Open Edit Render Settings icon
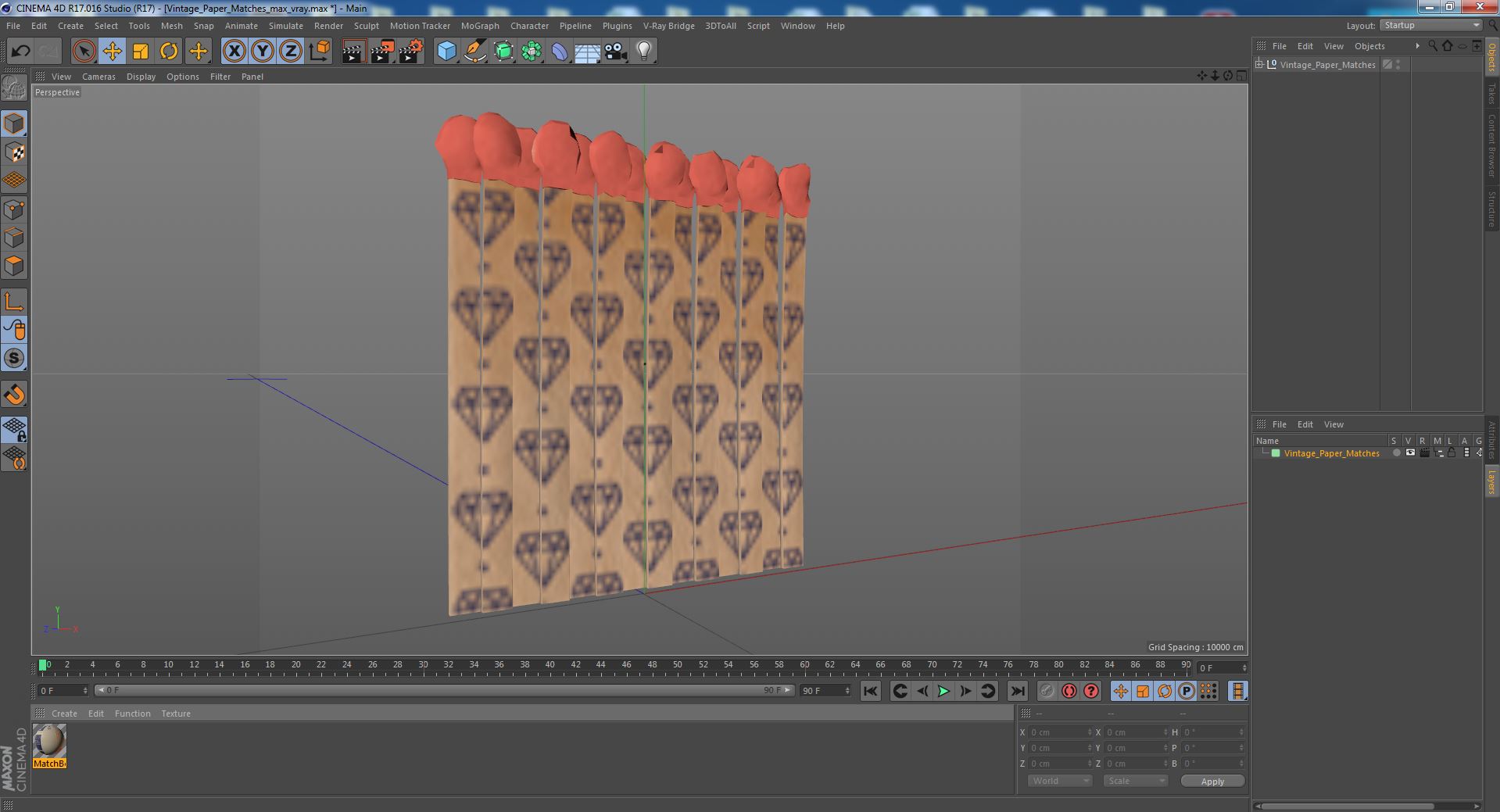The height and width of the screenshot is (812, 1500). (410, 52)
